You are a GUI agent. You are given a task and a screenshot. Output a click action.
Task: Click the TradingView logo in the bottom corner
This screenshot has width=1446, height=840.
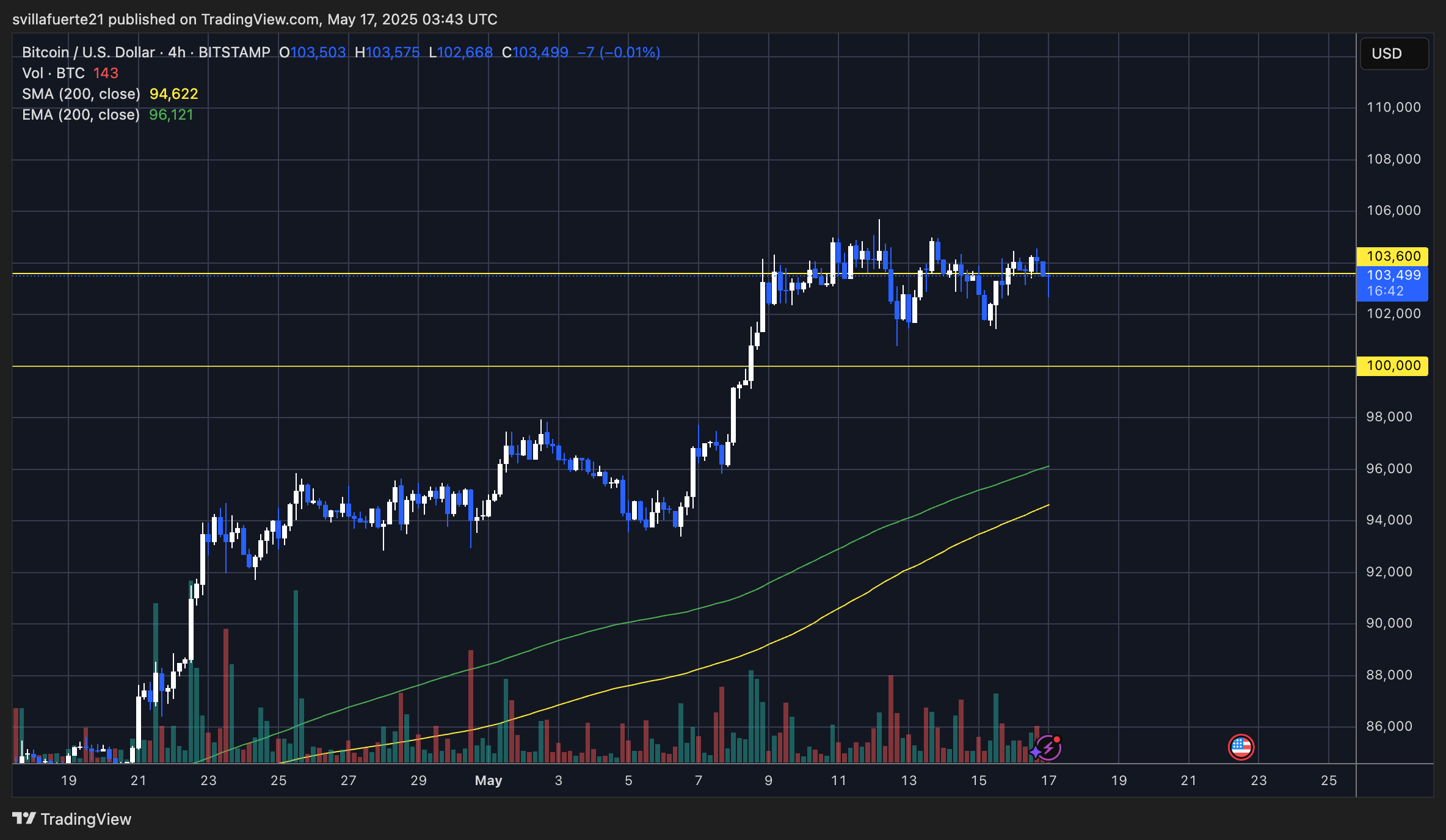pos(24,818)
